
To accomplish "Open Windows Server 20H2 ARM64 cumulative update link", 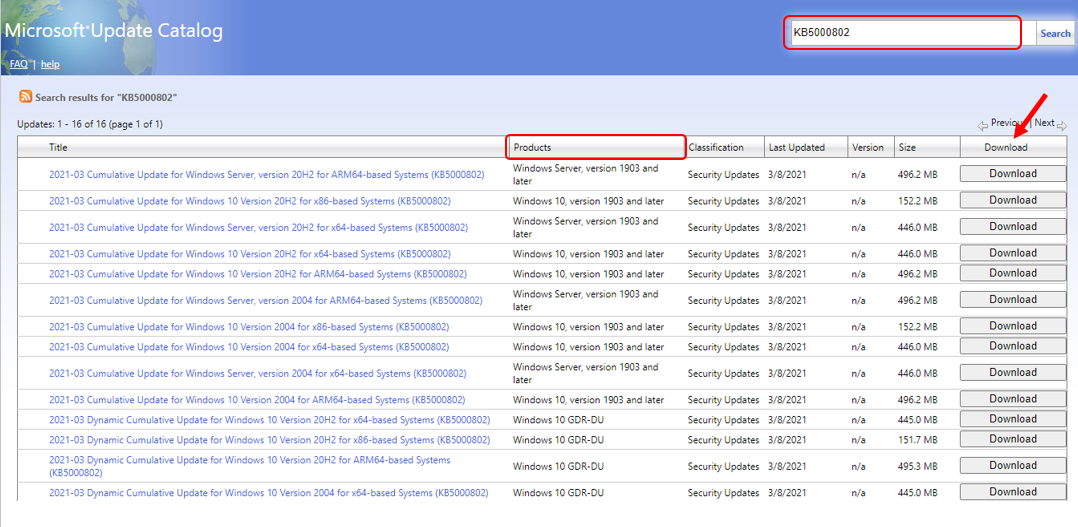I will click(x=266, y=175).
